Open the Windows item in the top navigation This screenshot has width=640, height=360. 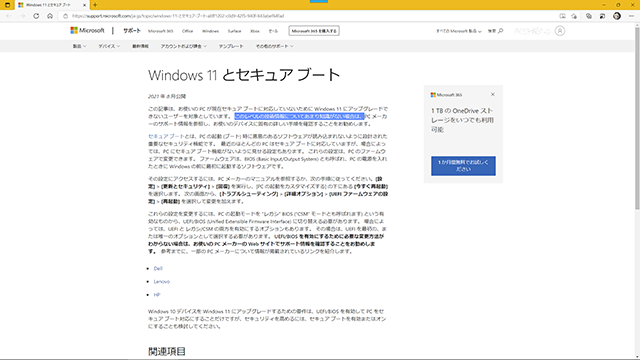pos(210,31)
